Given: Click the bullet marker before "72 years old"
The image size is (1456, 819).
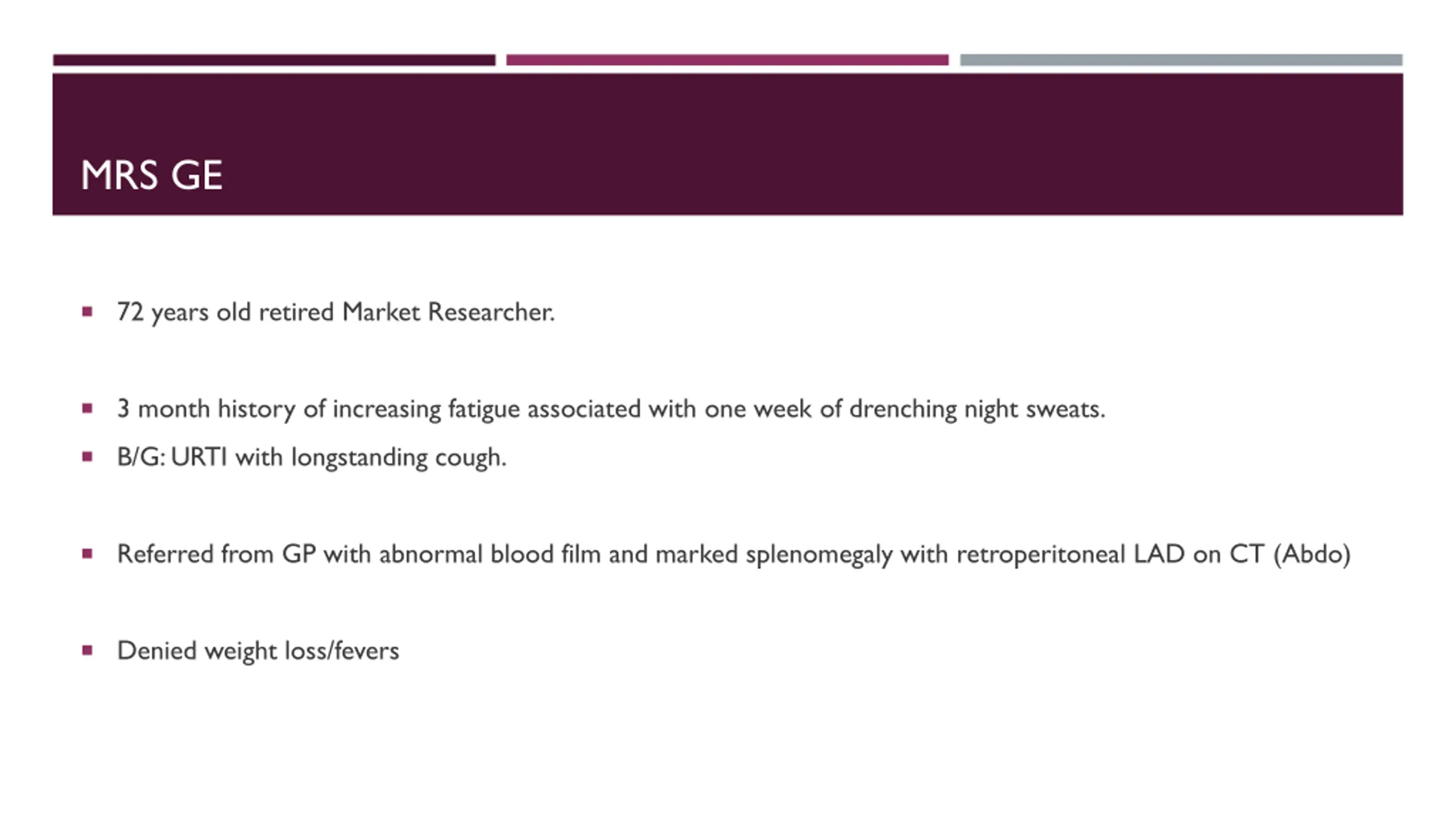Looking at the screenshot, I should pos(87,312).
